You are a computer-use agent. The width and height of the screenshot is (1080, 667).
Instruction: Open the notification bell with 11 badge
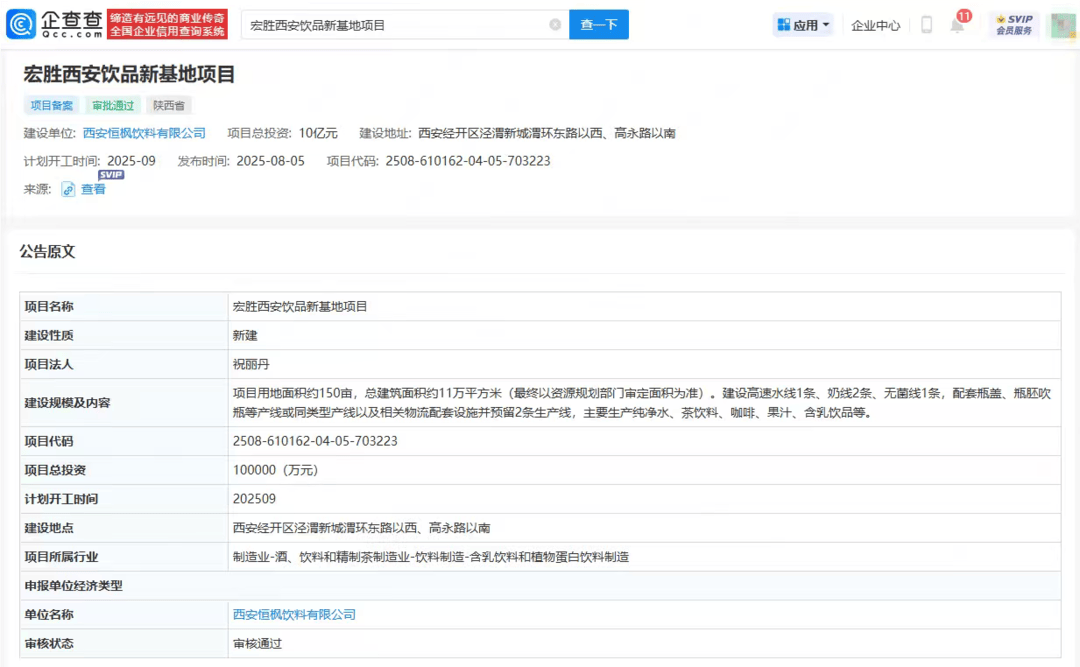957,24
